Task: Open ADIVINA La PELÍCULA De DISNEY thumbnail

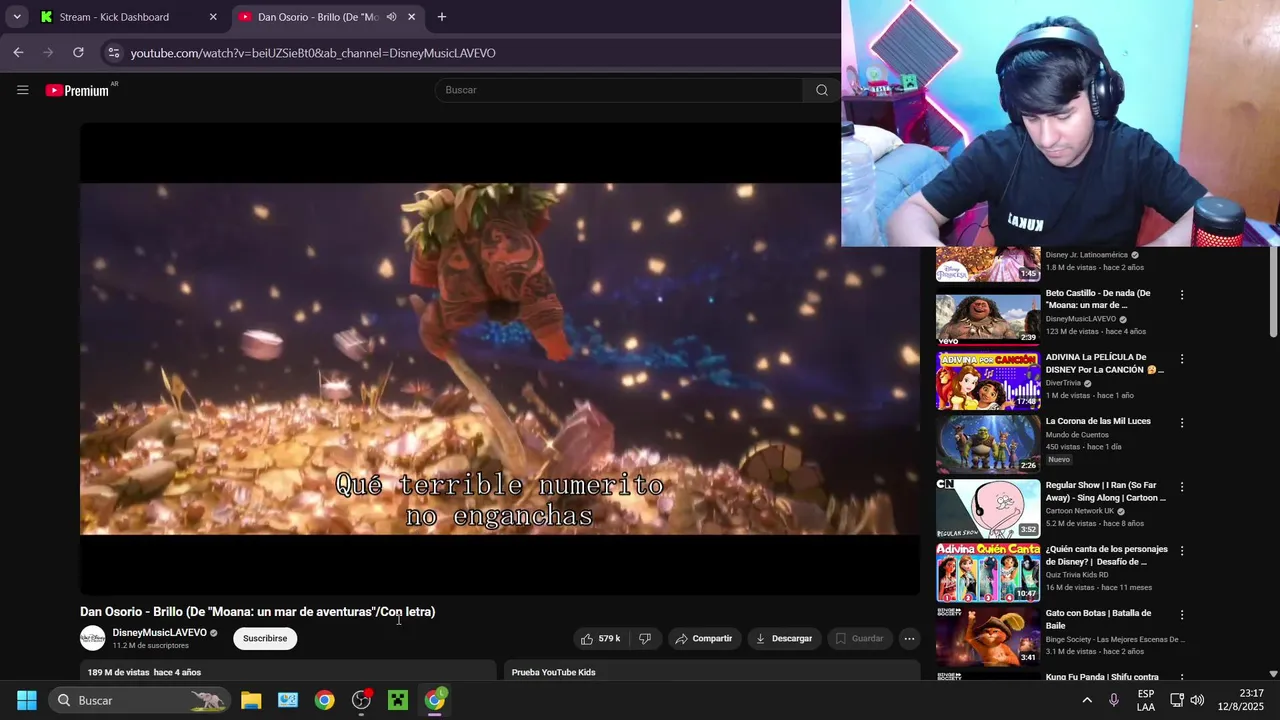Action: coord(988,381)
